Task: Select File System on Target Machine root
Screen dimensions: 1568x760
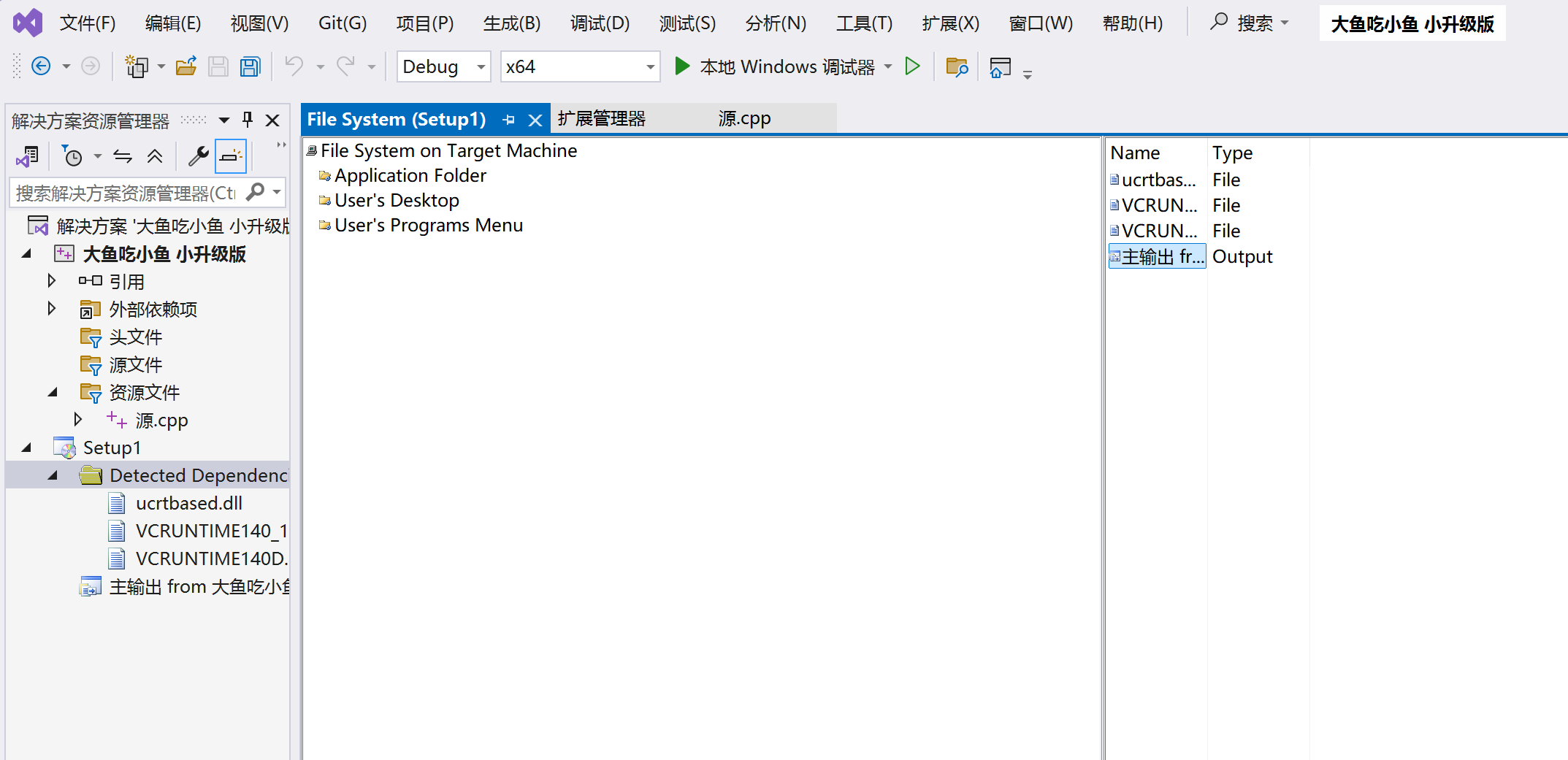Action: point(448,150)
